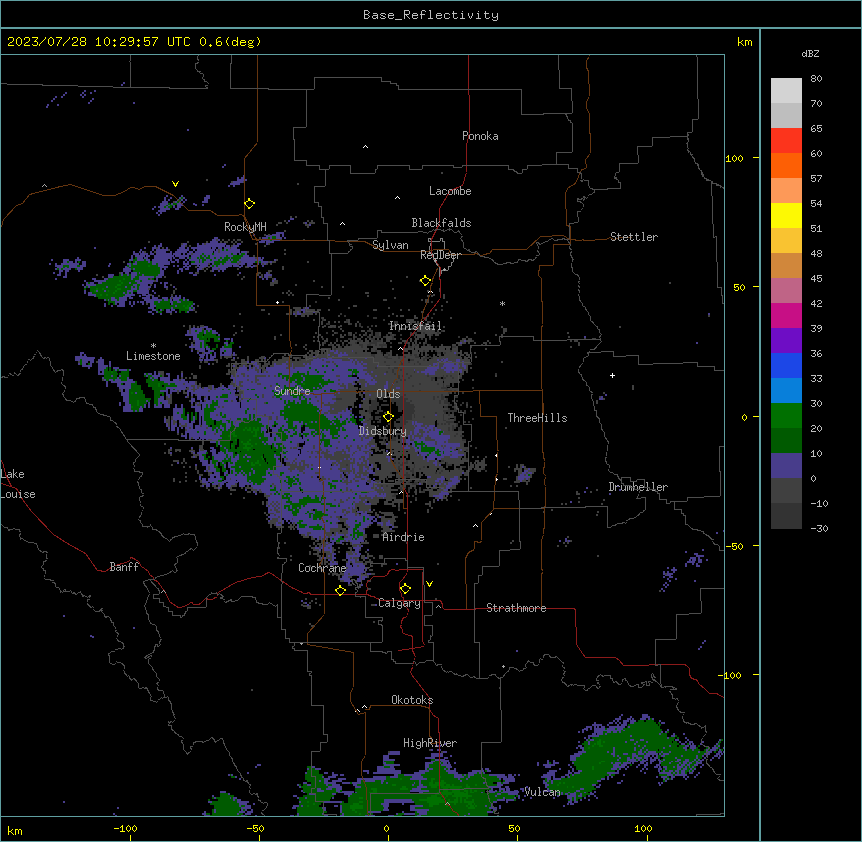Click the white plus marker north of Drumheller
This screenshot has height=842, width=862.
click(x=612, y=375)
